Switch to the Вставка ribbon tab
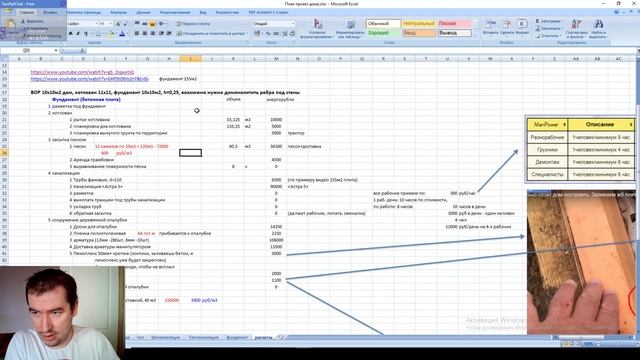The image size is (640, 360). [51, 12]
